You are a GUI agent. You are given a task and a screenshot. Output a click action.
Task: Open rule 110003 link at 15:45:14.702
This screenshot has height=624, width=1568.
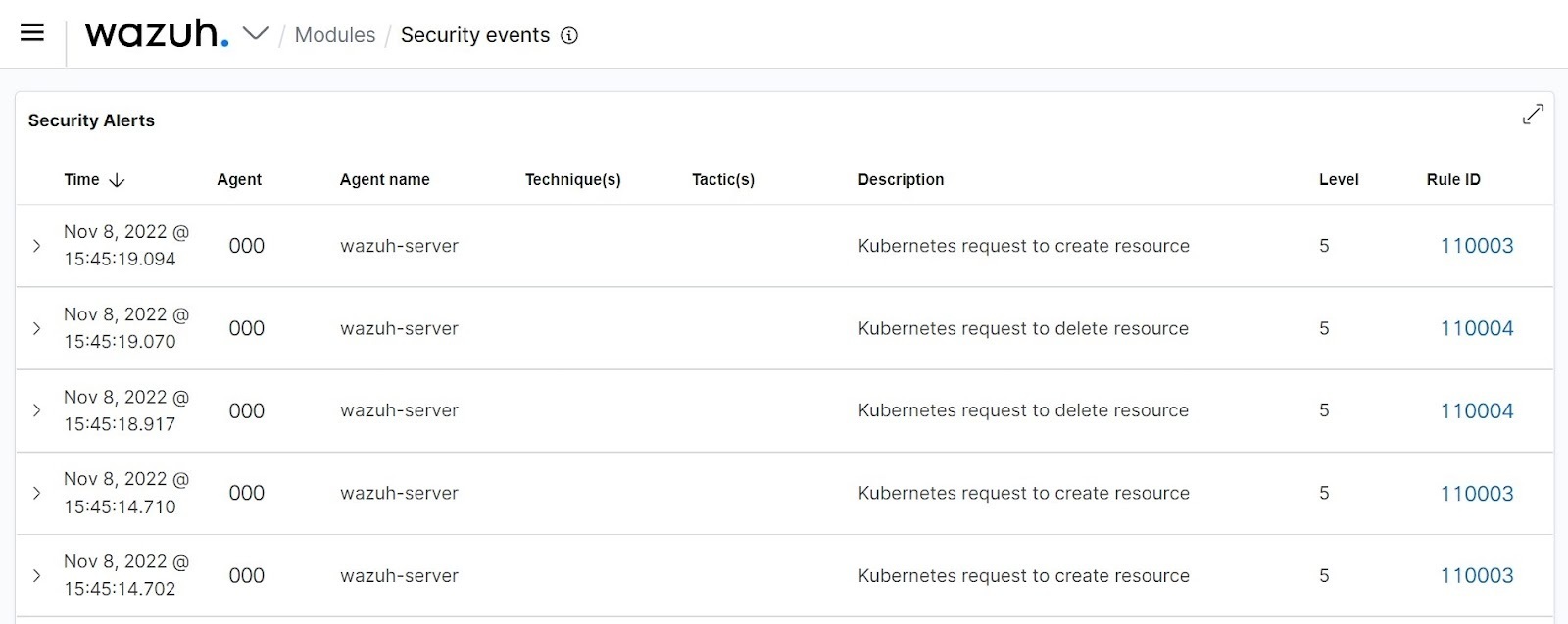click(1477, 576)
